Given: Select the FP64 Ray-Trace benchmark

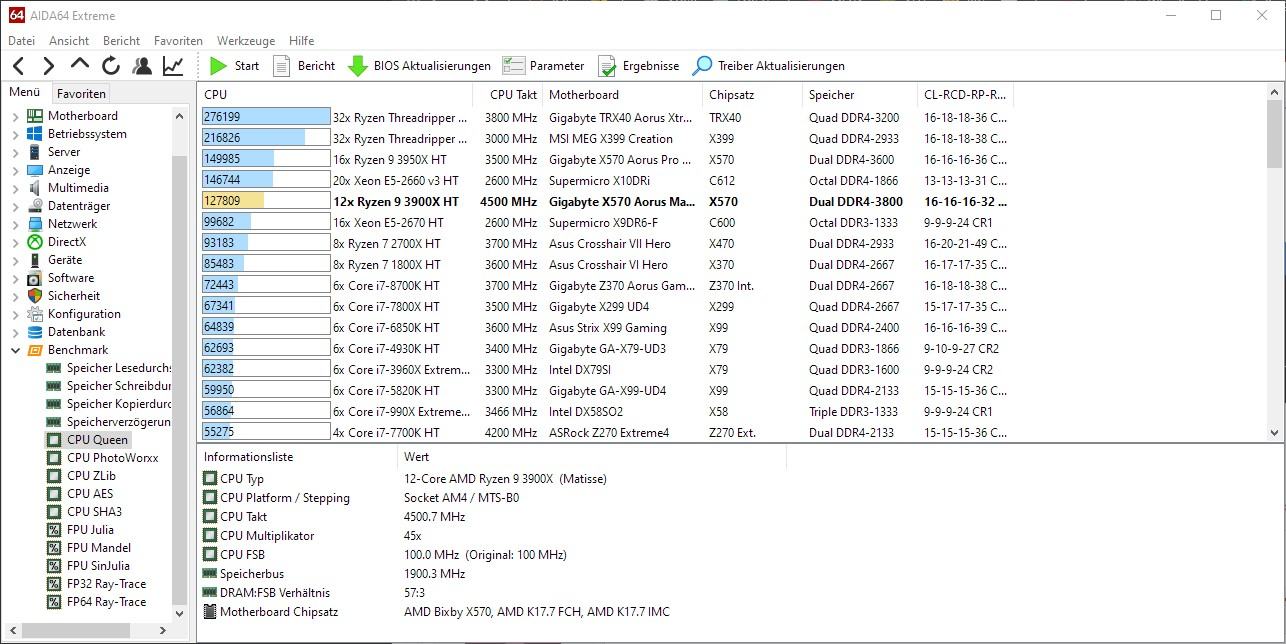Looking at the screenshot, I should coord(96,602).
